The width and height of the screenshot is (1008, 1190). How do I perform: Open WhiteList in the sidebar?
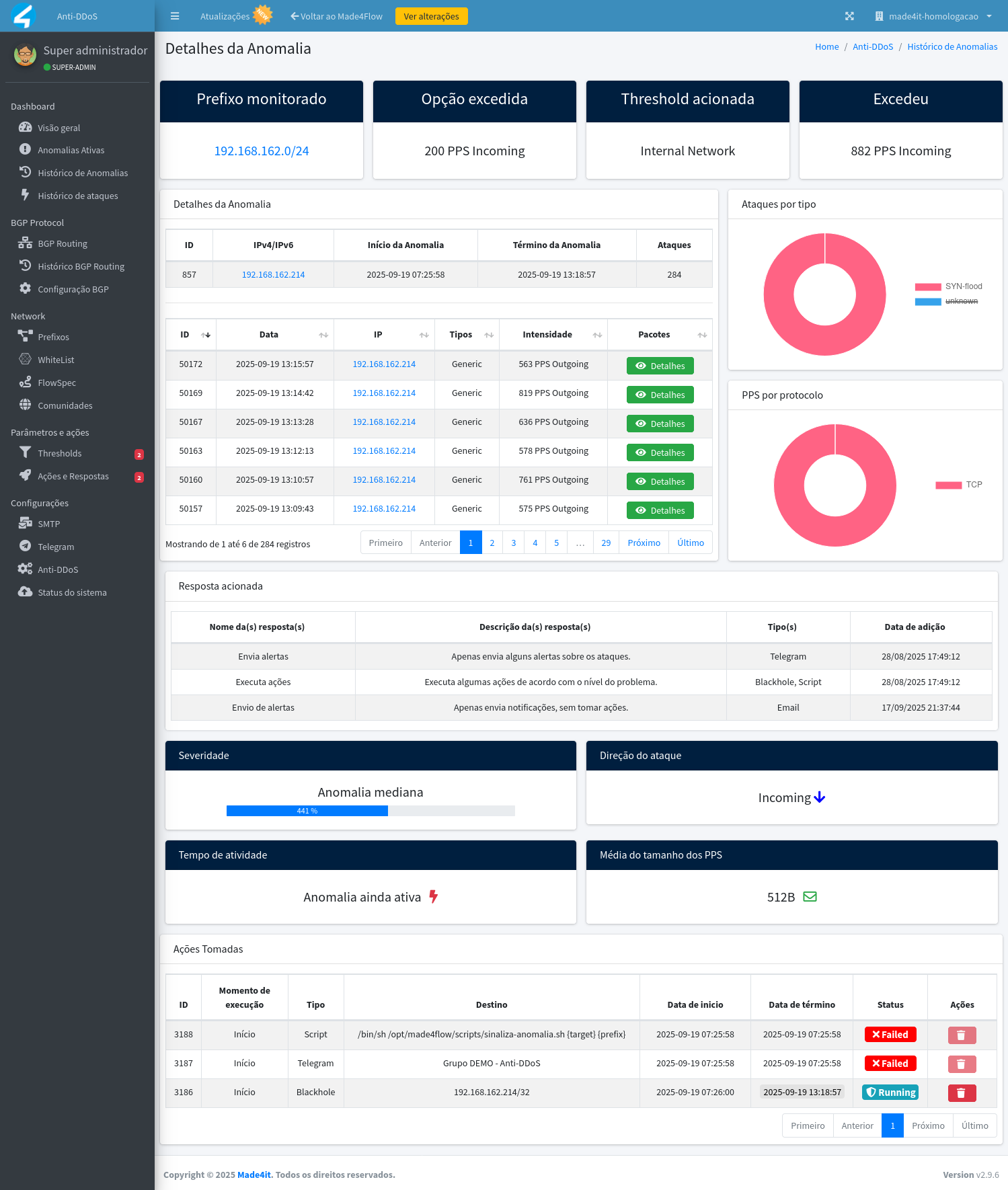56,360
